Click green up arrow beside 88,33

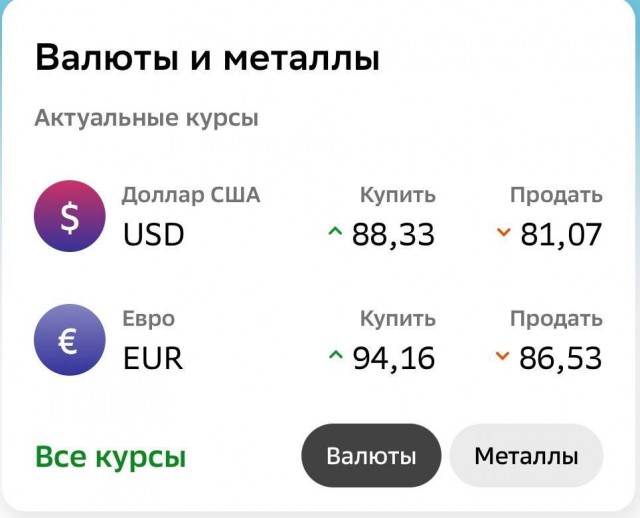pos(335,233)
